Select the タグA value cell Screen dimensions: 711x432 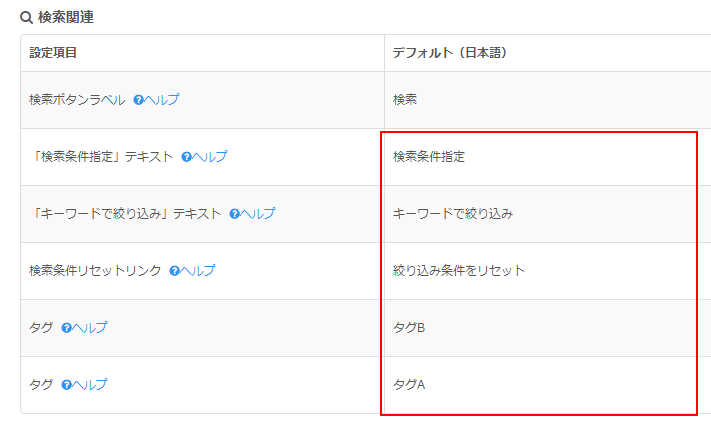[x=547, y=385]
